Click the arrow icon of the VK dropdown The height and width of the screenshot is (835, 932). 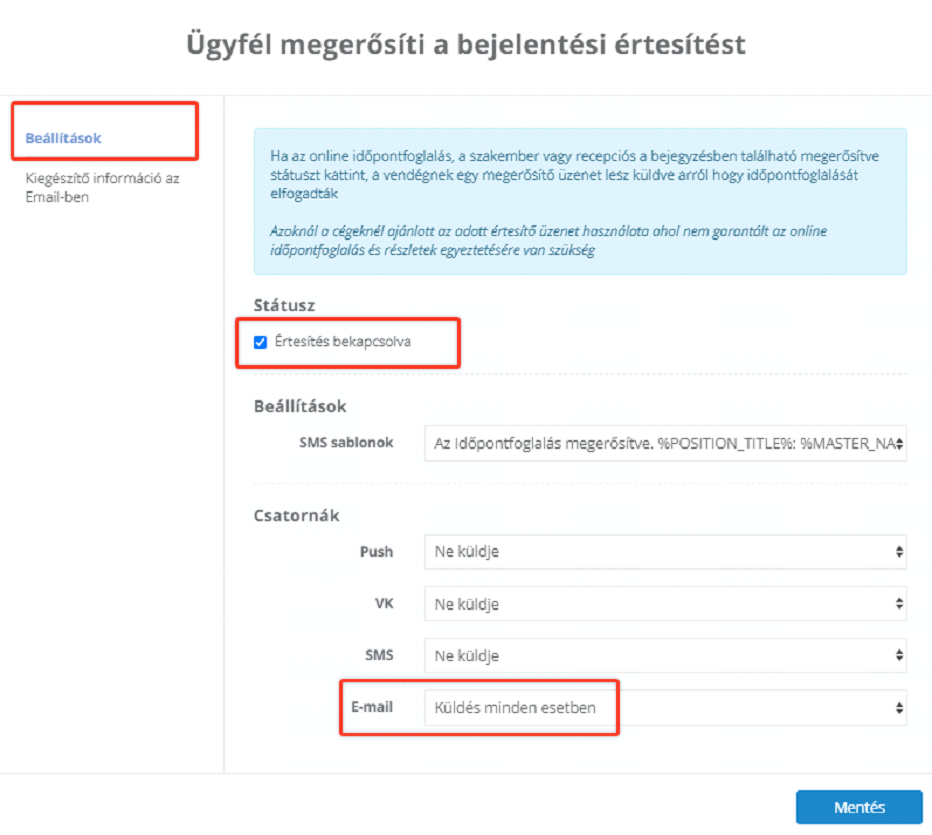[x=899, y=603]
